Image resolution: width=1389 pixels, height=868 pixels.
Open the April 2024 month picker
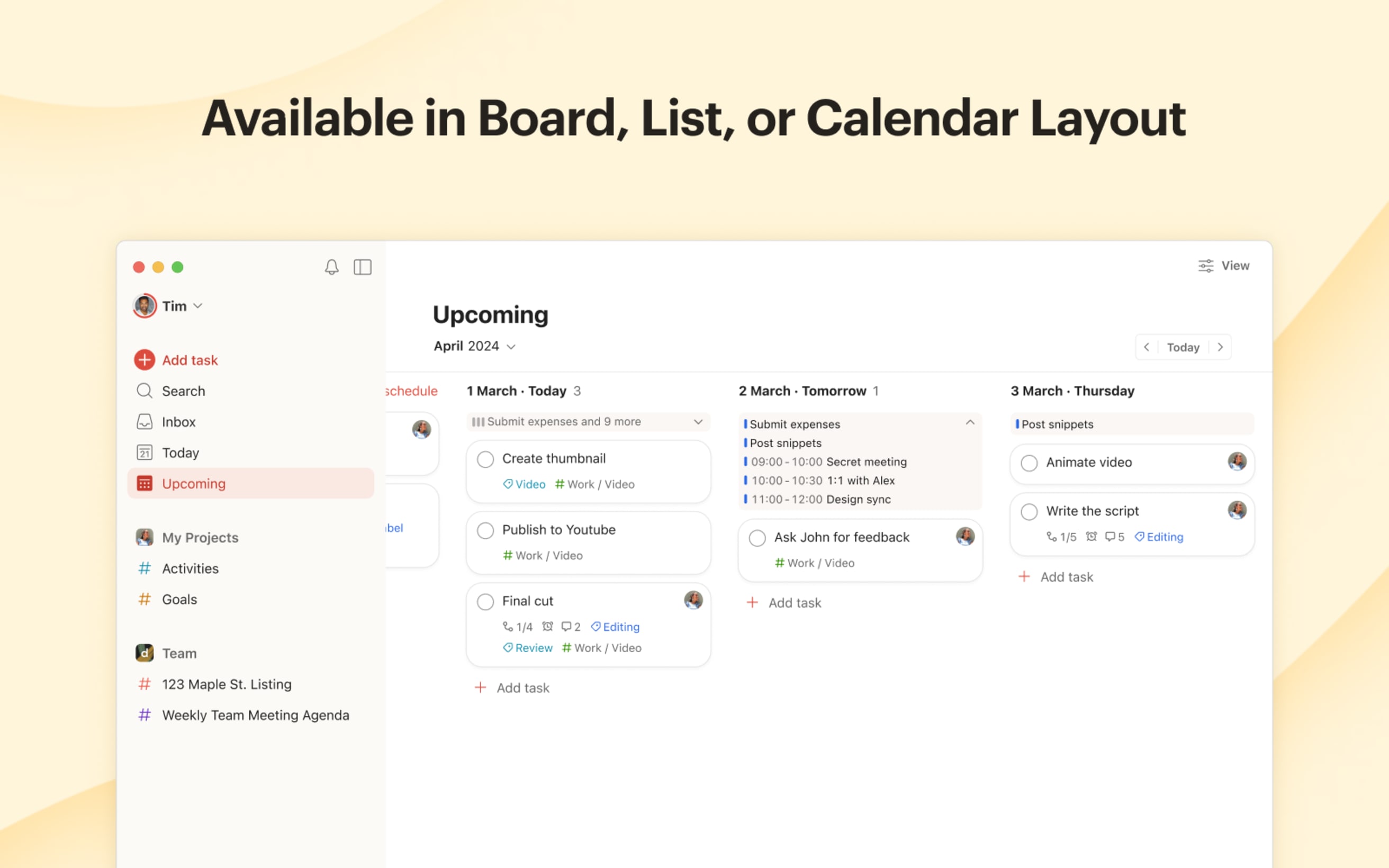(474, 346)
